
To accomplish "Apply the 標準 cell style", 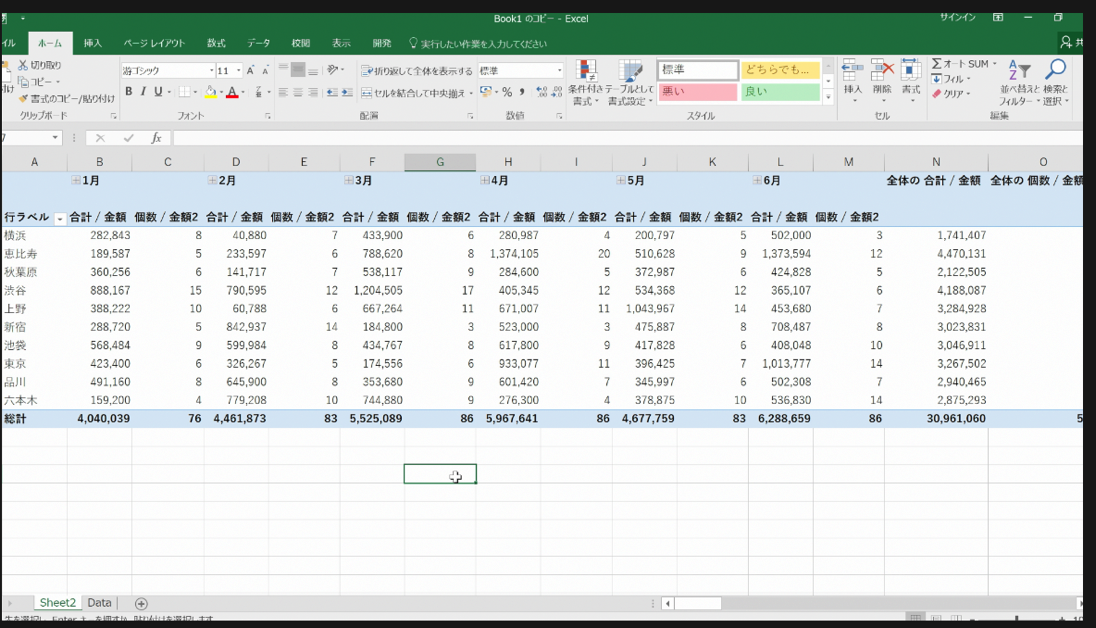I will pyautogui.click(x=698, y=70).
